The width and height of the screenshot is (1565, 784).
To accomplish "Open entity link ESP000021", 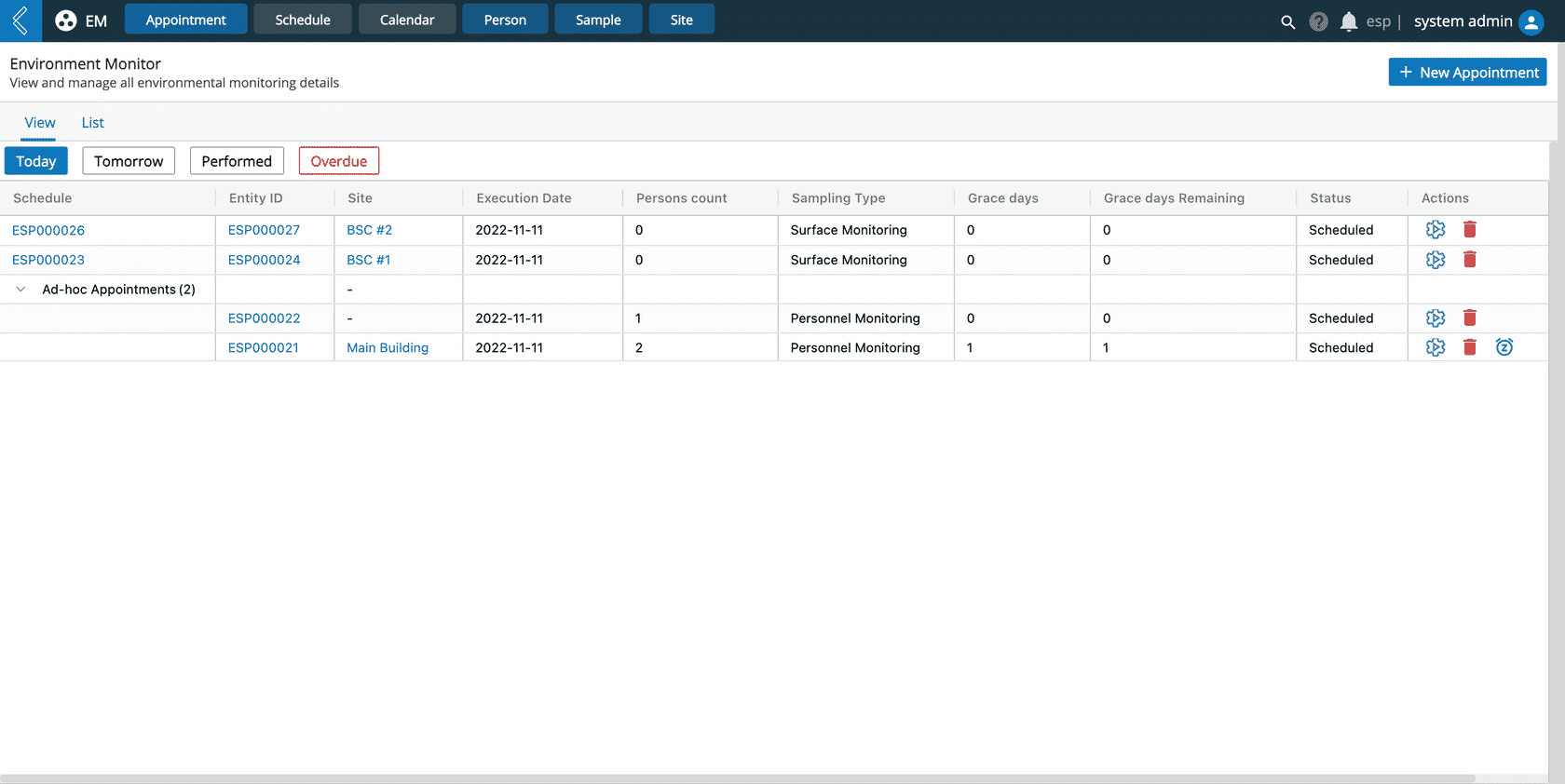I will click(x=264, y=347).
